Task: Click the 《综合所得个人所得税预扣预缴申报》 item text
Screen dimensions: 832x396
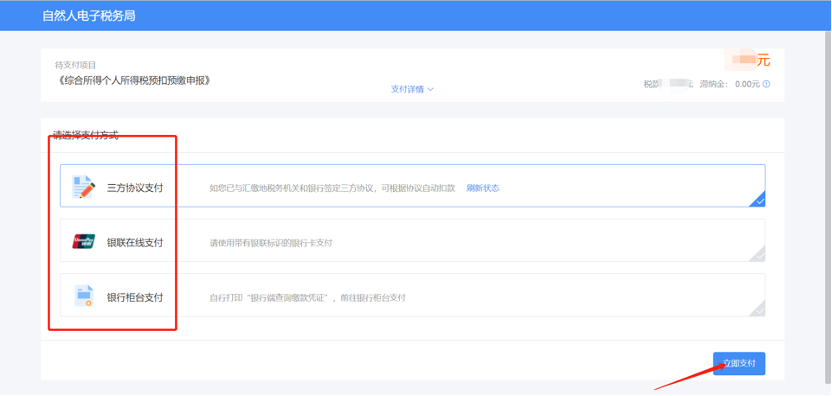Action: 133,81
